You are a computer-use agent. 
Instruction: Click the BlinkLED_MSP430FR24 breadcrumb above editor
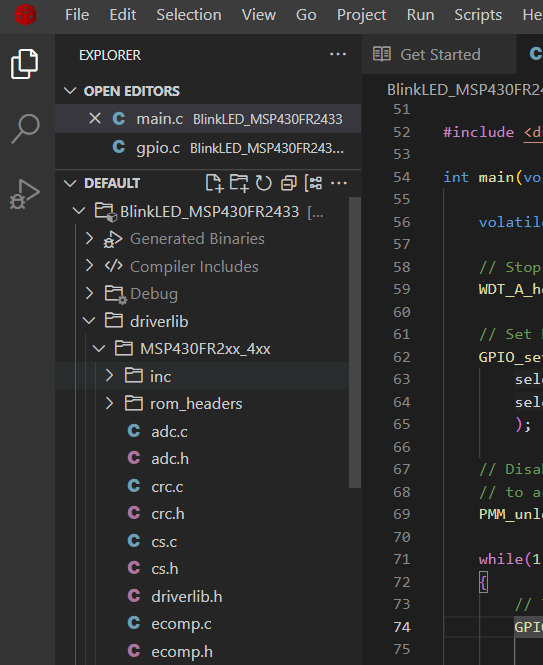click(465, 90)
